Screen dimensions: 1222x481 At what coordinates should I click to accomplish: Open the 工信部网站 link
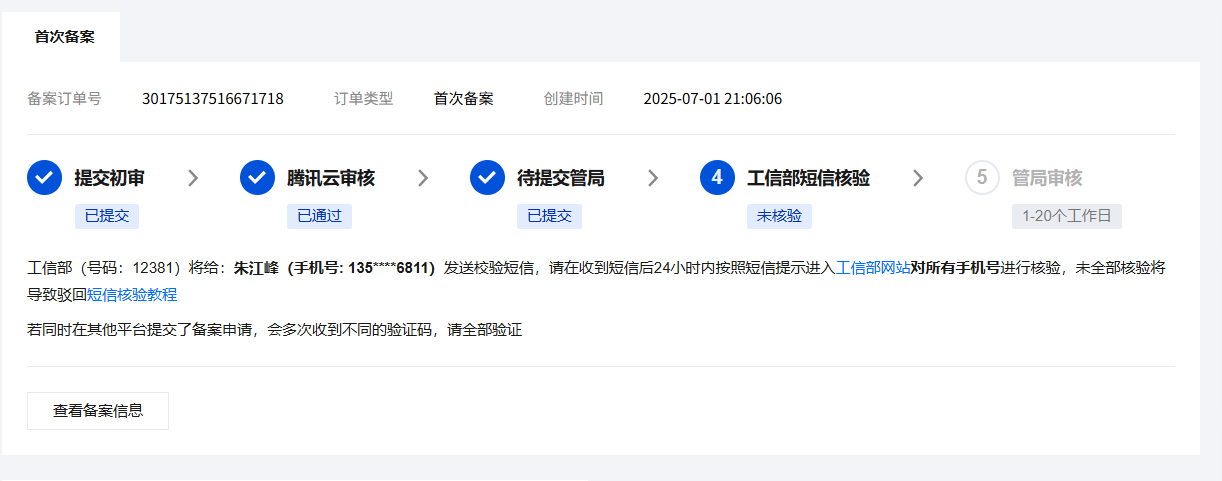pyautogui.click(x=872, y=268)
